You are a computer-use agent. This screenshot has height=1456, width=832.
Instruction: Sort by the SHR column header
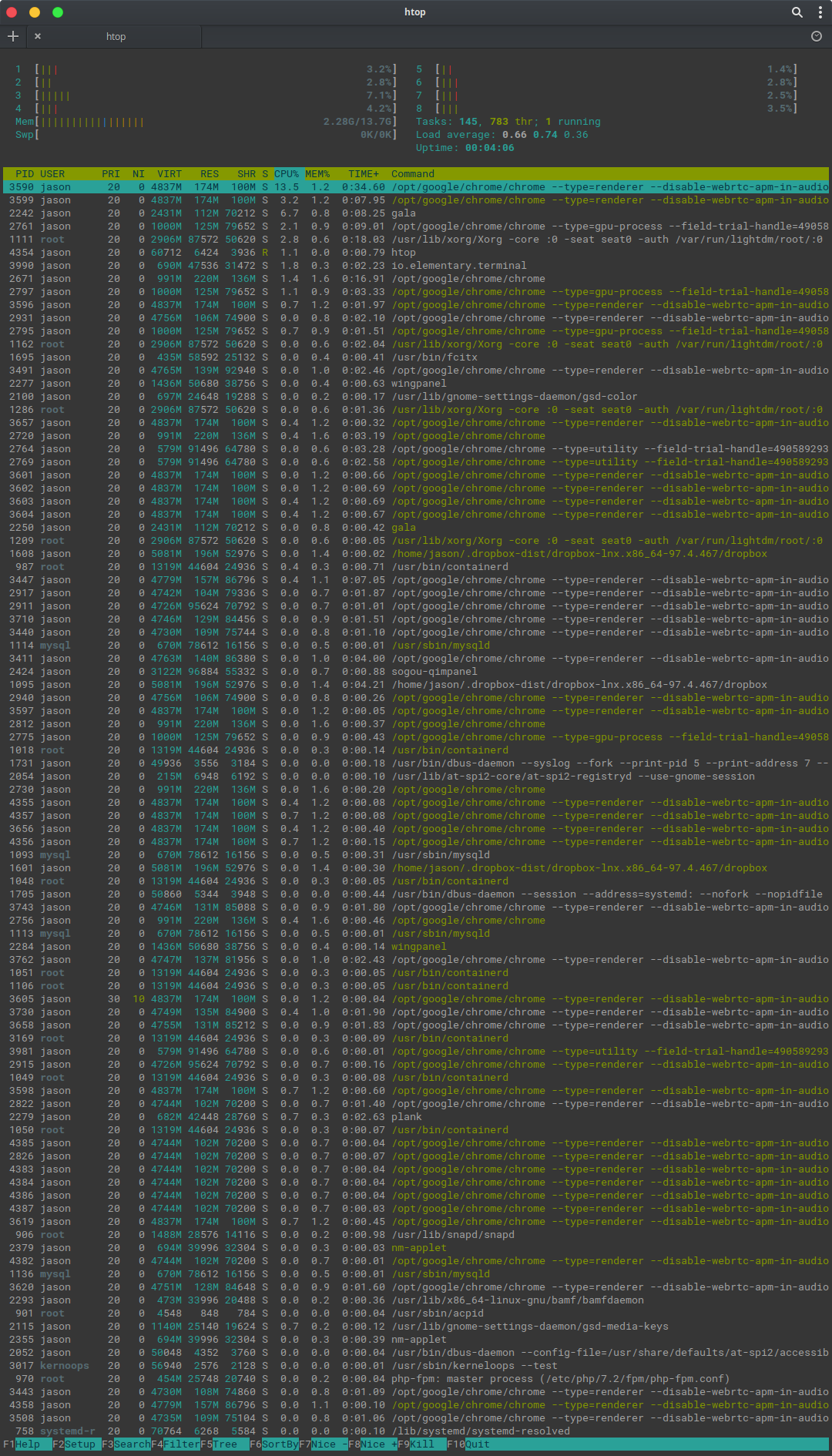(247, 174)
